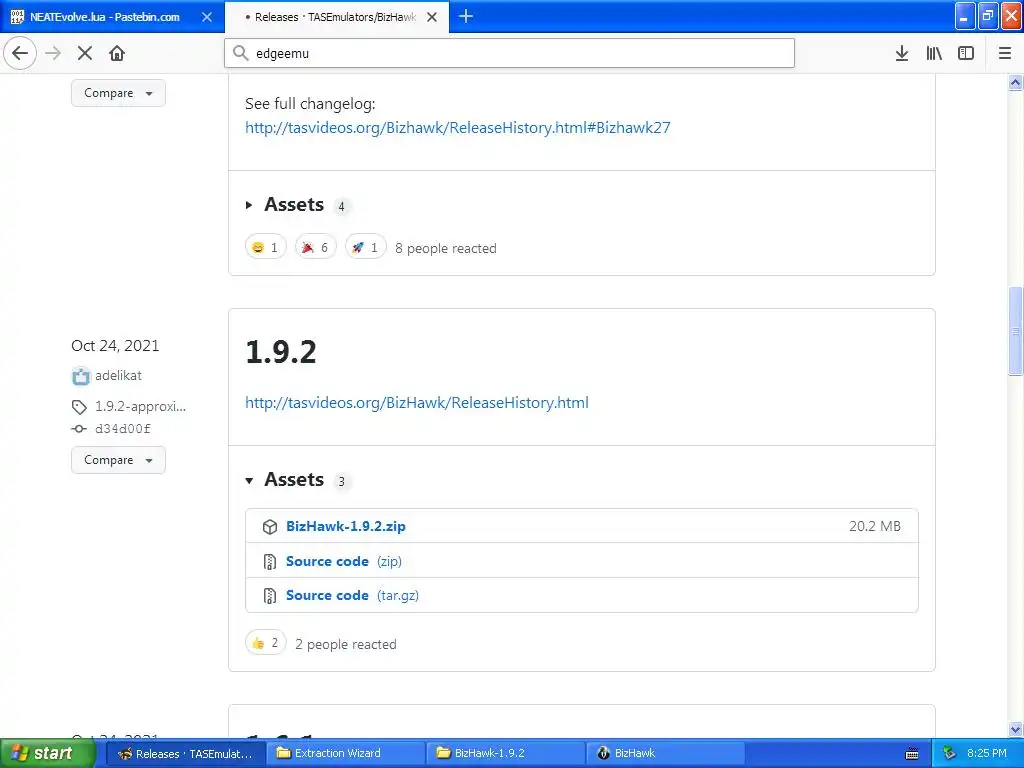
Task: Click the vertical scrollbar thumb
Action: point(1015,330)
